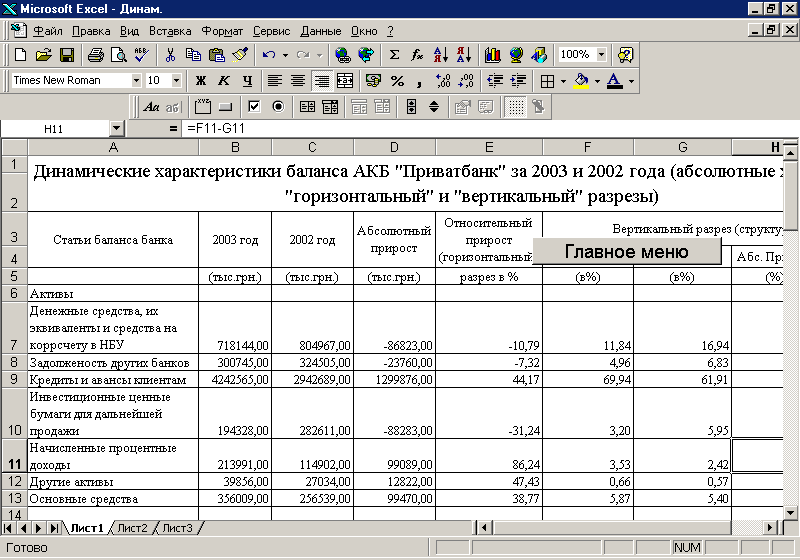Apply percent style format
Image resolution: width=800 pixels, height=560 pixels.
[397, 81]
